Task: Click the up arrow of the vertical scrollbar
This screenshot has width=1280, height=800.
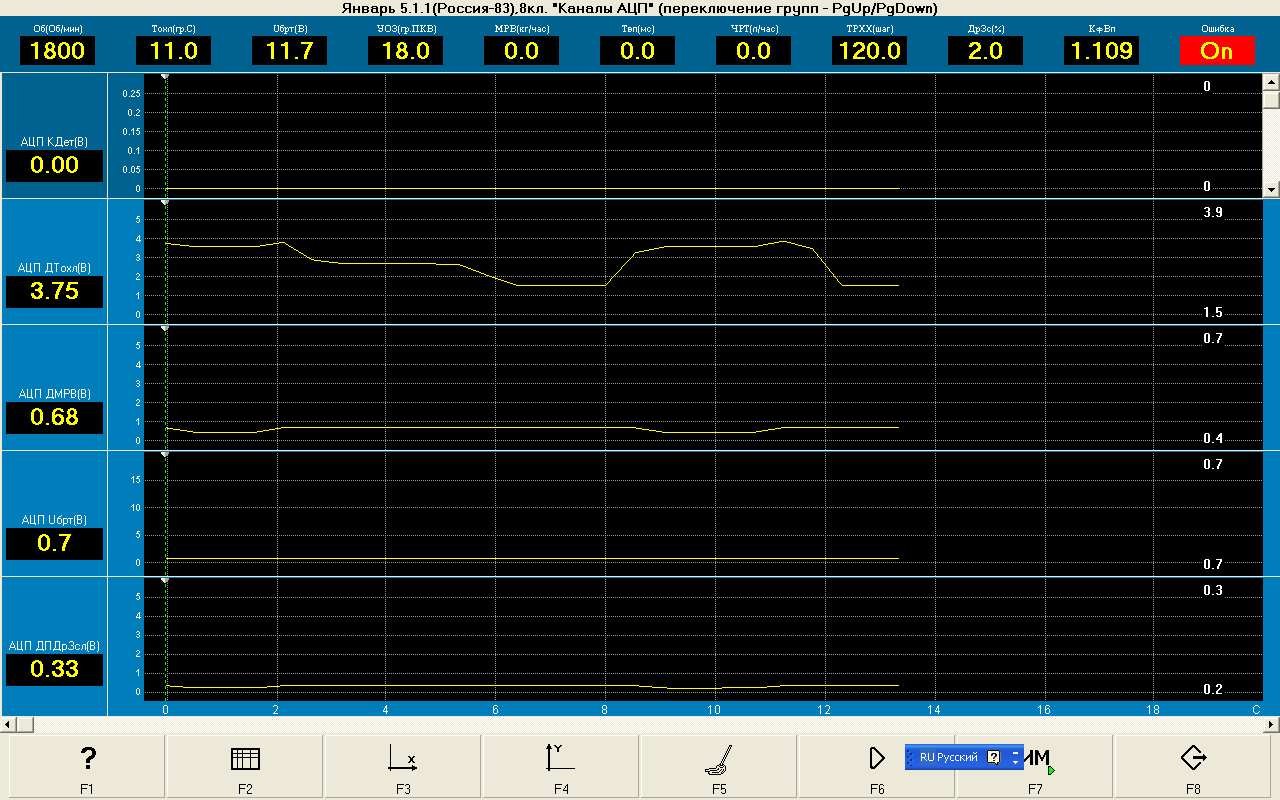Action: pyautogui.click(x=1271, y=83)
